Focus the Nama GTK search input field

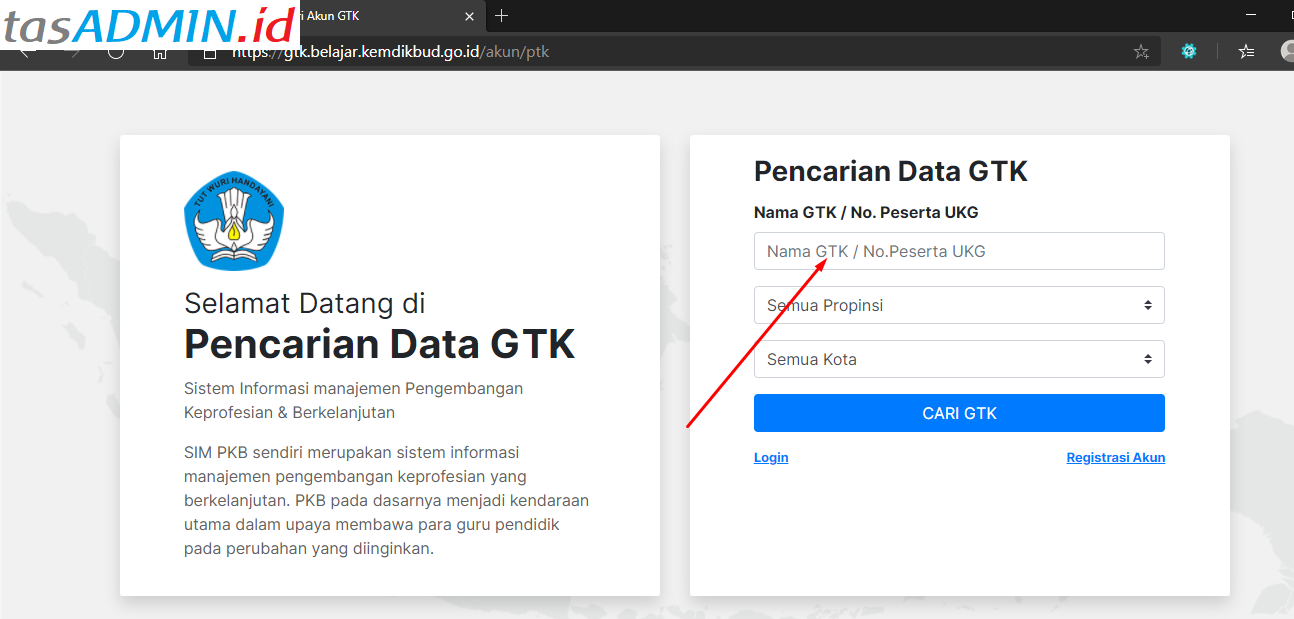point(959,251)
